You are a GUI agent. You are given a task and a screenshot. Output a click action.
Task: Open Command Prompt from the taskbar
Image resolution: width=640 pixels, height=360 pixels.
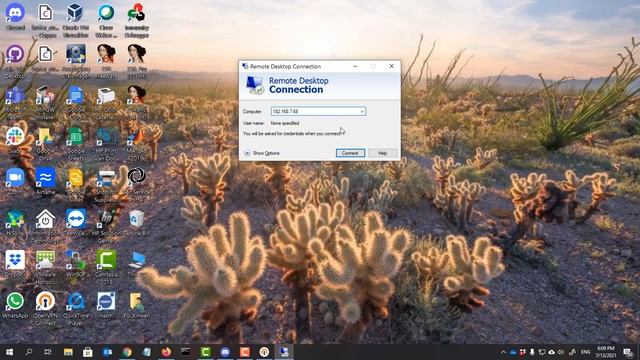(x=186, y=352)
